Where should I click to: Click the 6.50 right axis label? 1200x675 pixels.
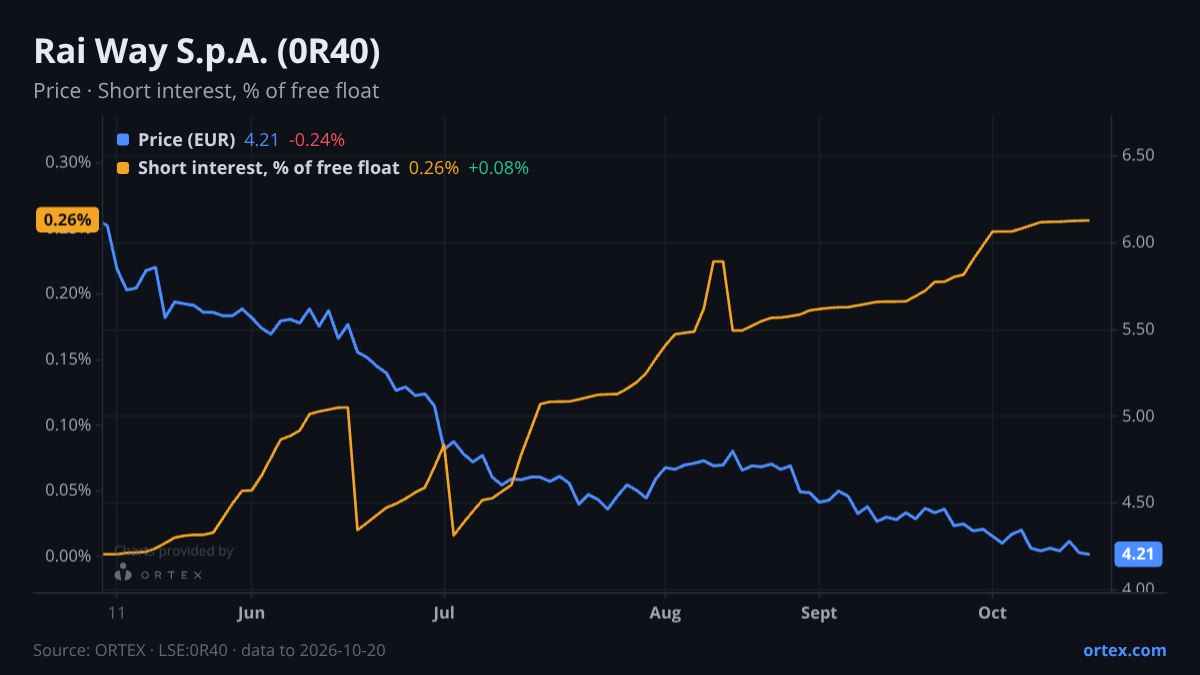pyautogui.click(x=1138, y=155)
